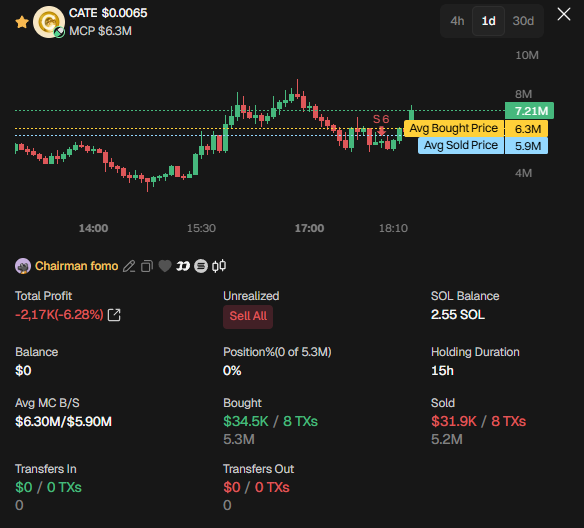The image size is (584, 528).
Task: Click the Avg Sold Price label
Action: click(x=461, y=146)
